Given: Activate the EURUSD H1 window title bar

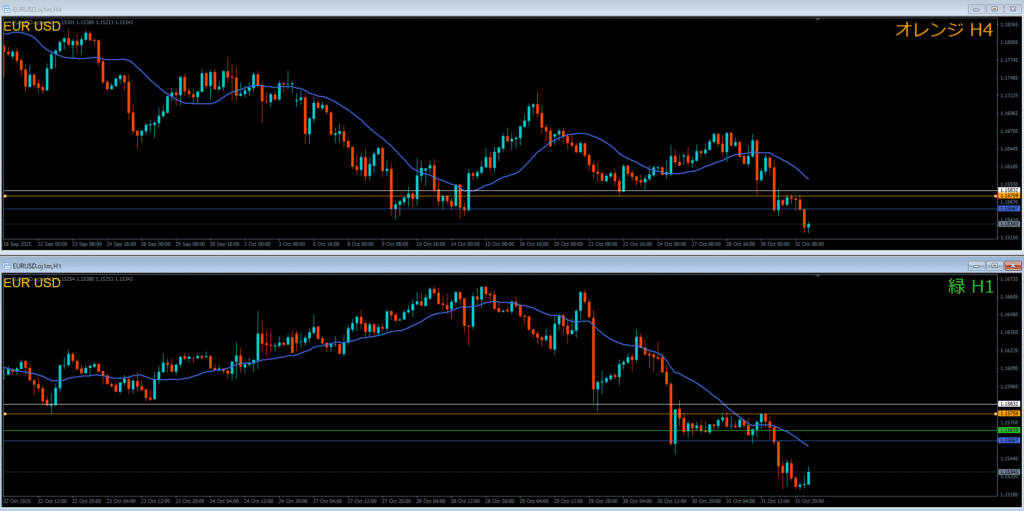Looking at the screenshot, I should [400, 265].
